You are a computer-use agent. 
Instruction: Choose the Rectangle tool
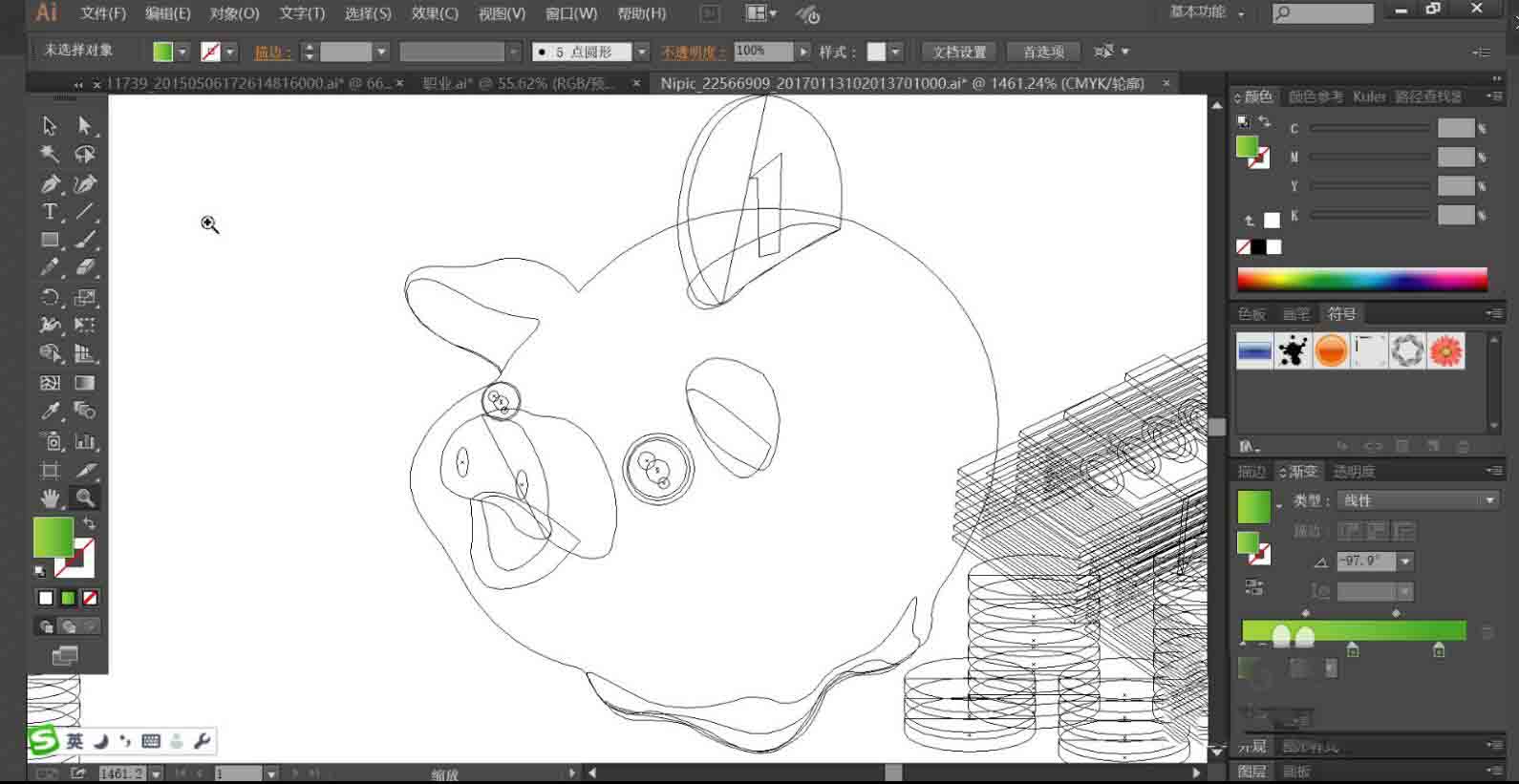[50, 240]
